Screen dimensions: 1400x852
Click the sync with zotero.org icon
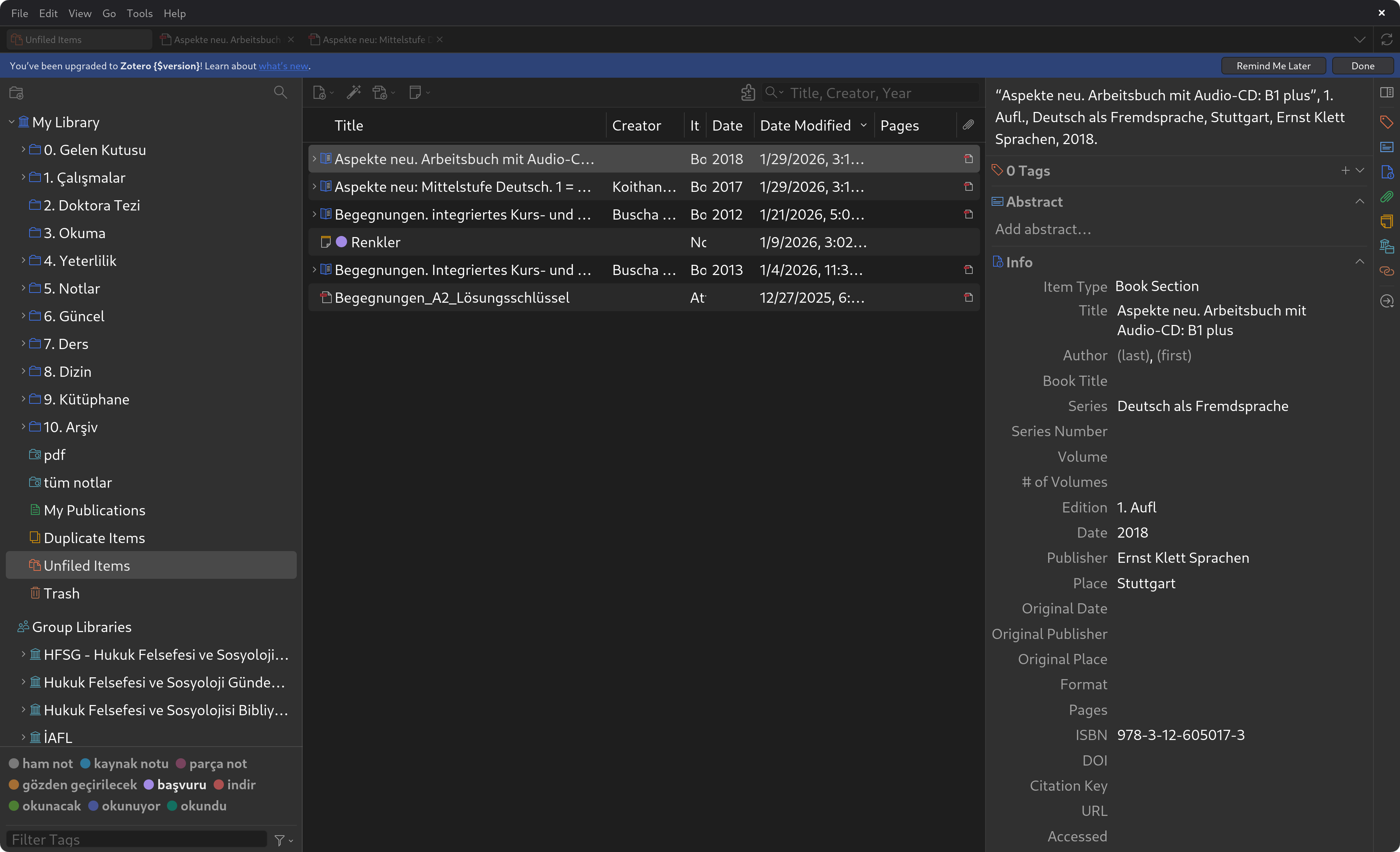(1387, 40)
